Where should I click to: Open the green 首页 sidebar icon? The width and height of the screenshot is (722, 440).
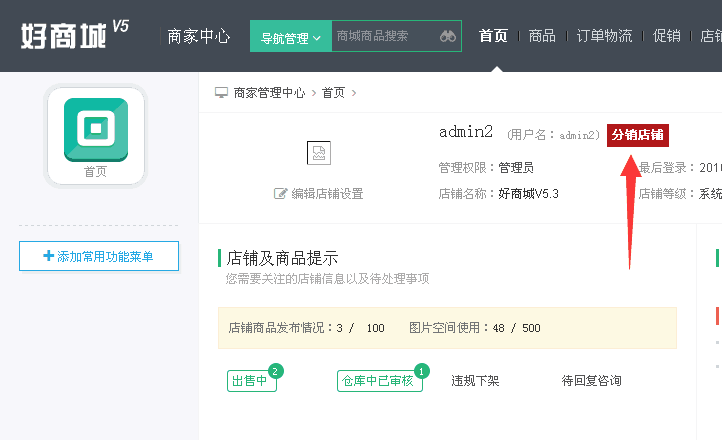coord(96,129)
